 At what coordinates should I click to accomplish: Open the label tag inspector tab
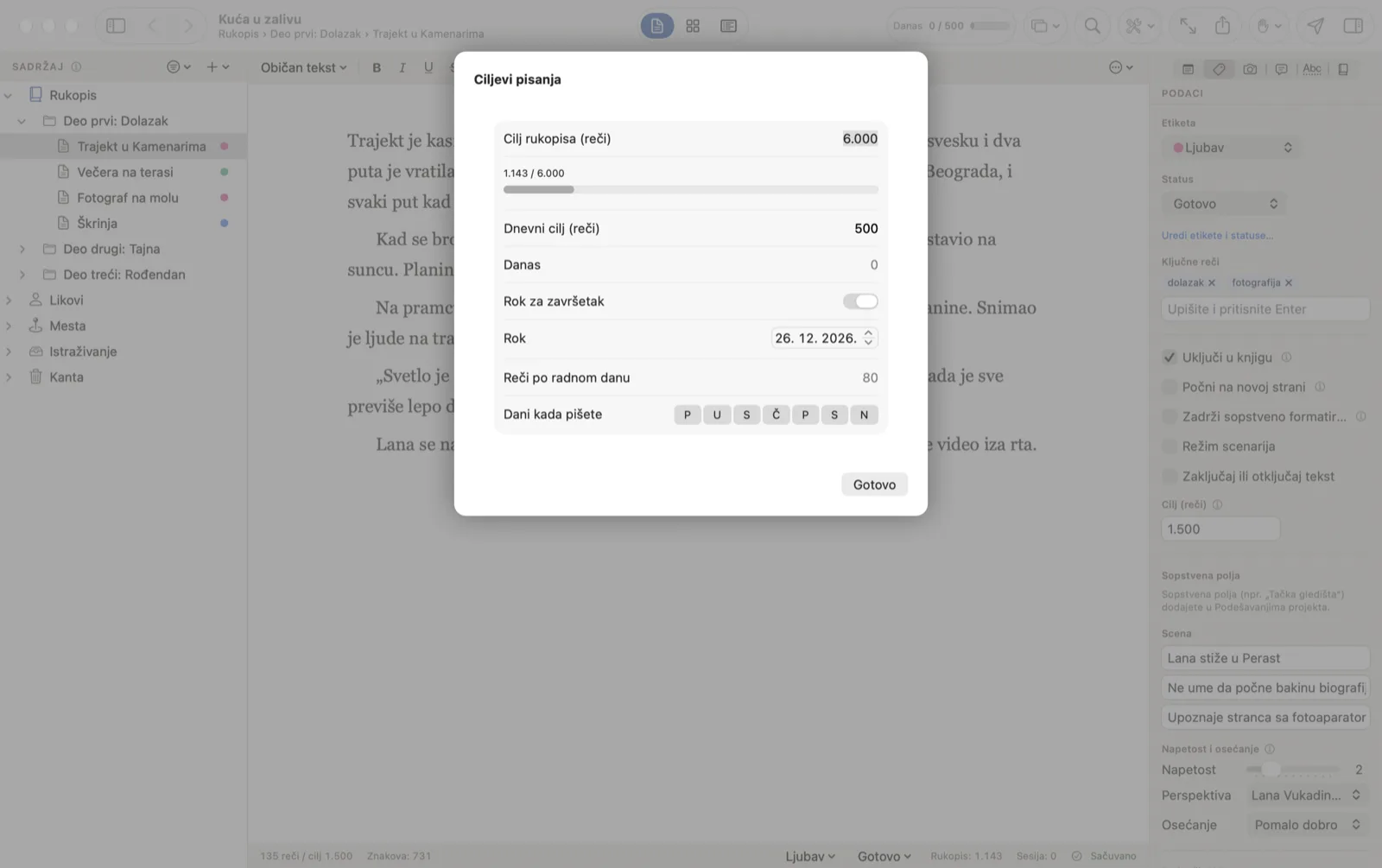click(1219, 69)
